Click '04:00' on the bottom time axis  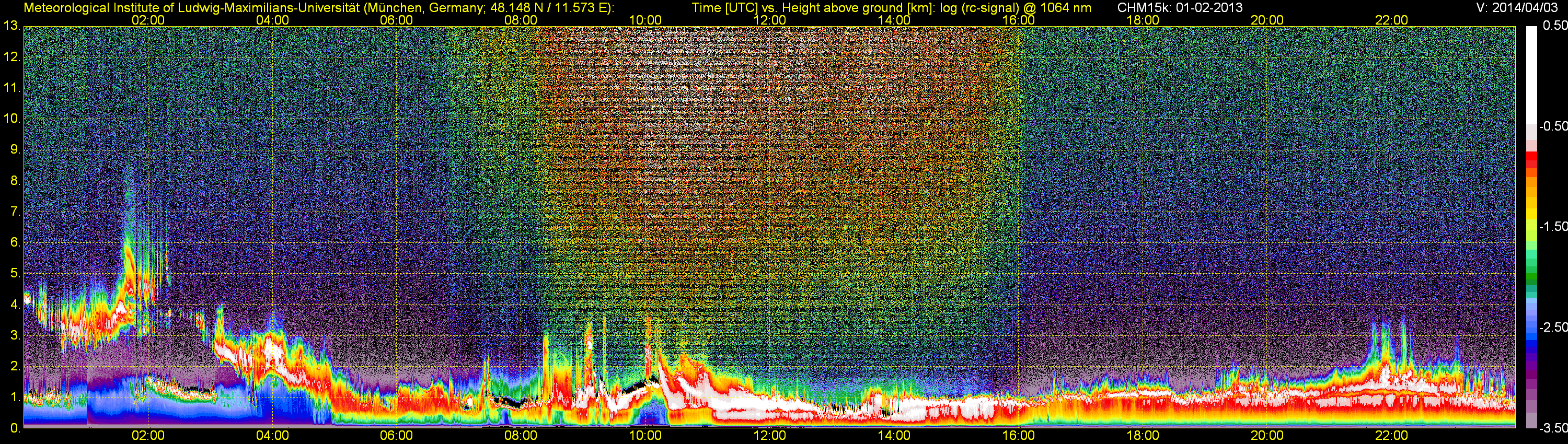tap(272, 436)
